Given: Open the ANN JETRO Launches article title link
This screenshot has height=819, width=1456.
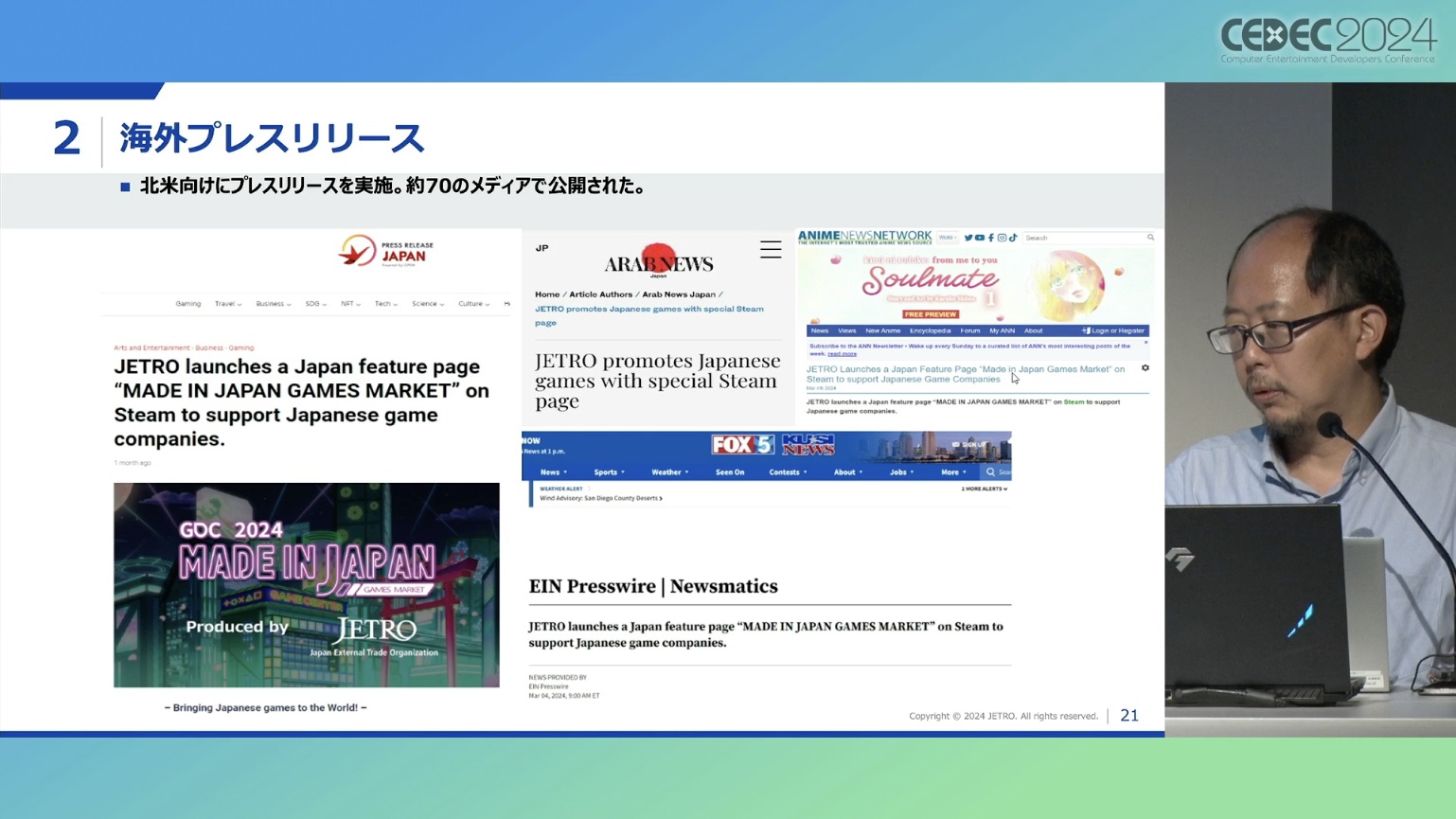Looking at the screenshot, I should 966,374.
